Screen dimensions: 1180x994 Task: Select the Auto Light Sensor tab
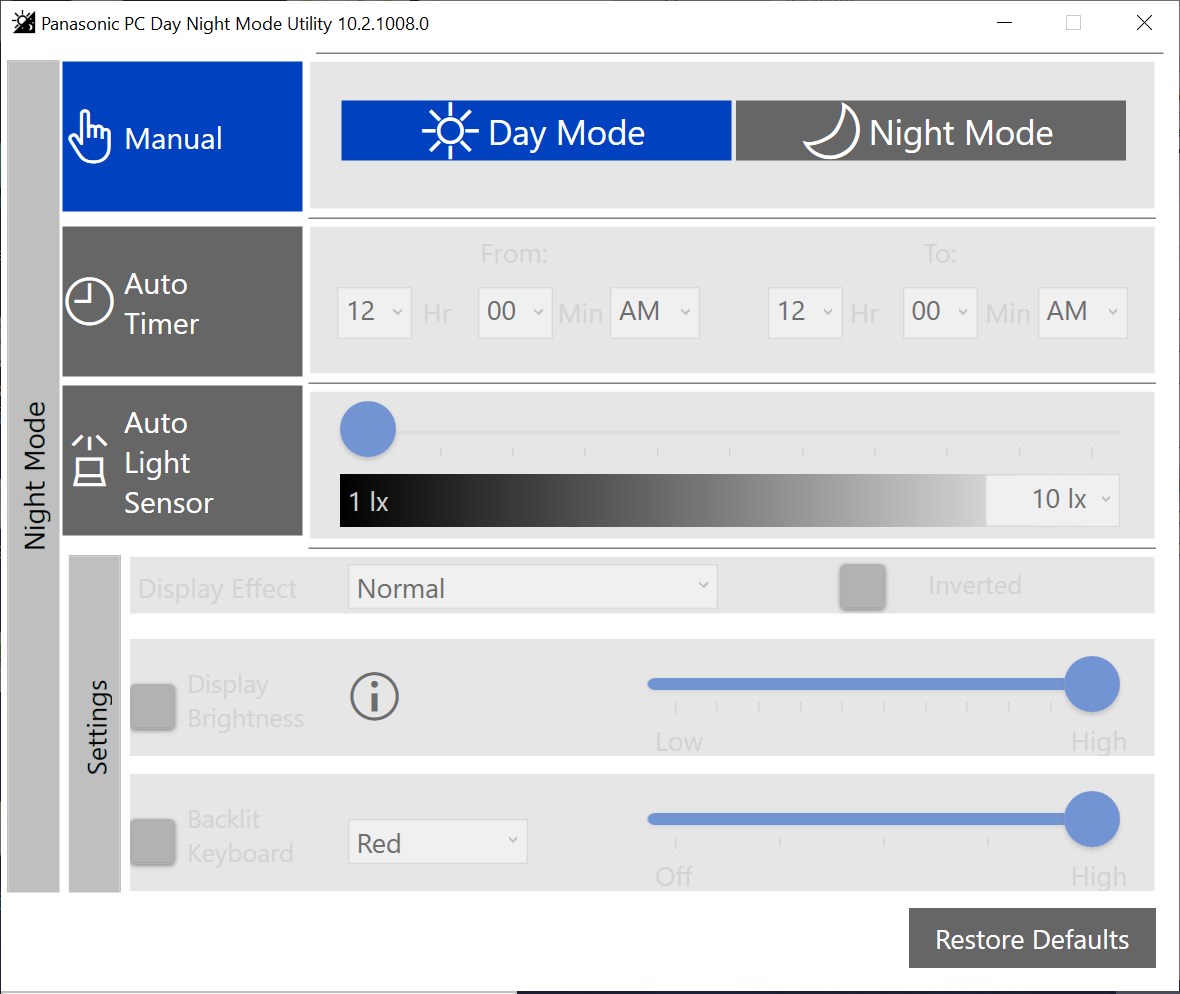(x=182, y=461)
